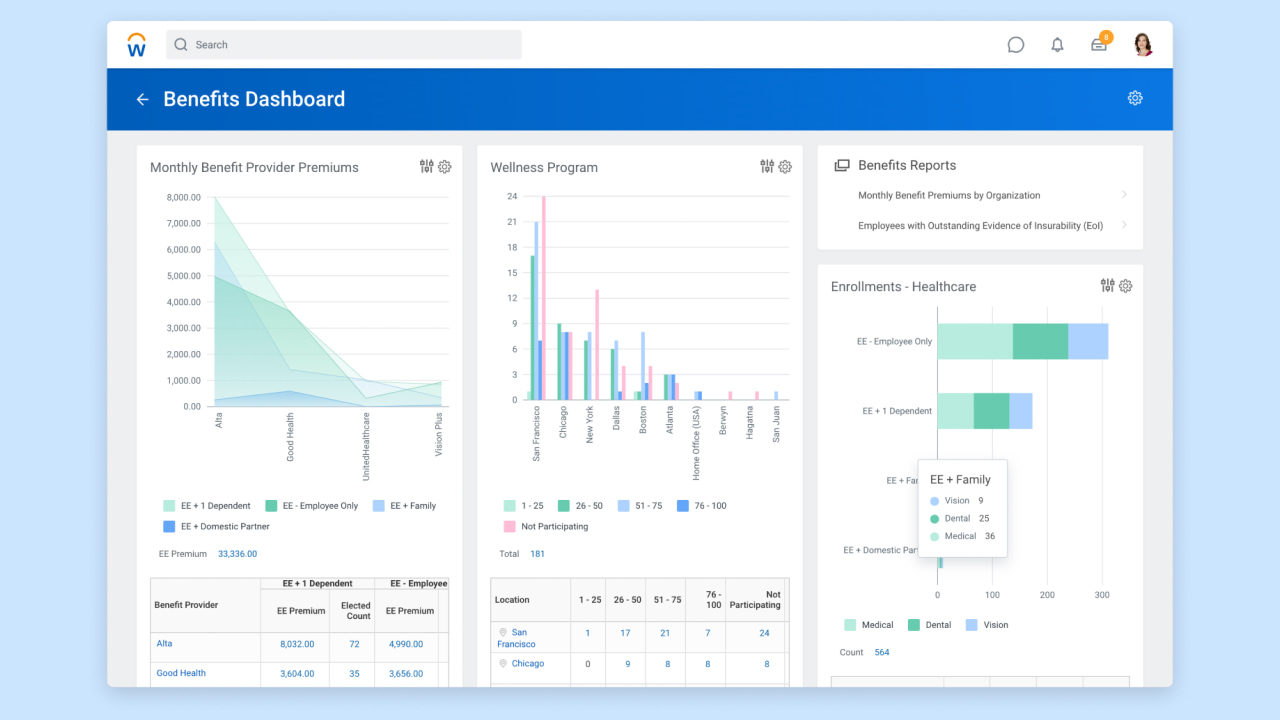
Task: Open the user profile avatar
Action: click(1143, 44)
